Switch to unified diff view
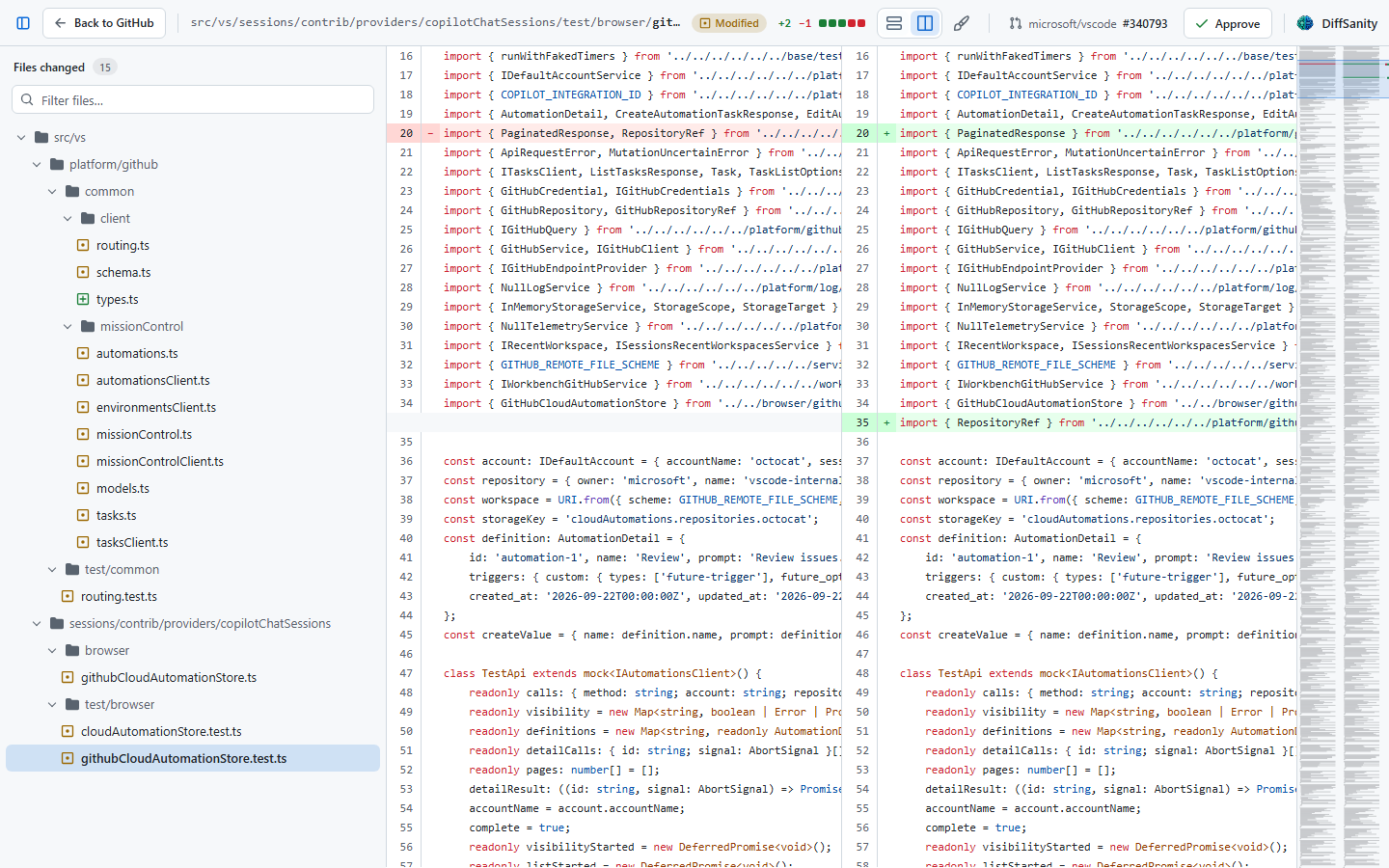The width and height of the screenshot is (1389, 868). click(894, 23)
